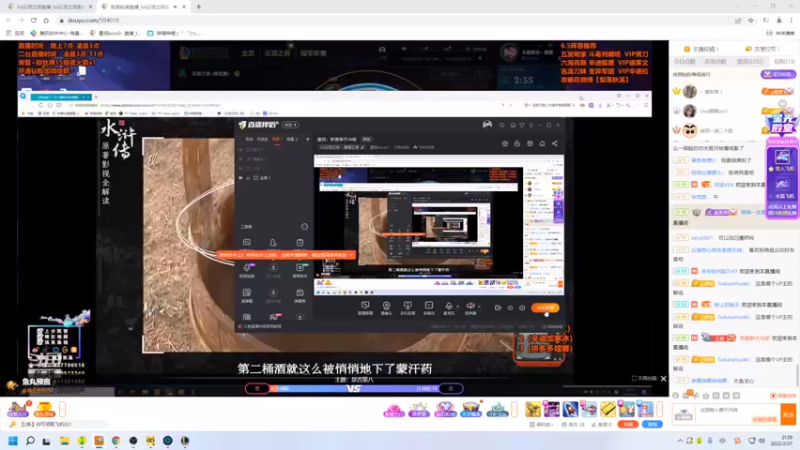Click the 情人飞机 gift in purple side card
800x450 pixels.
pos(782,159)
